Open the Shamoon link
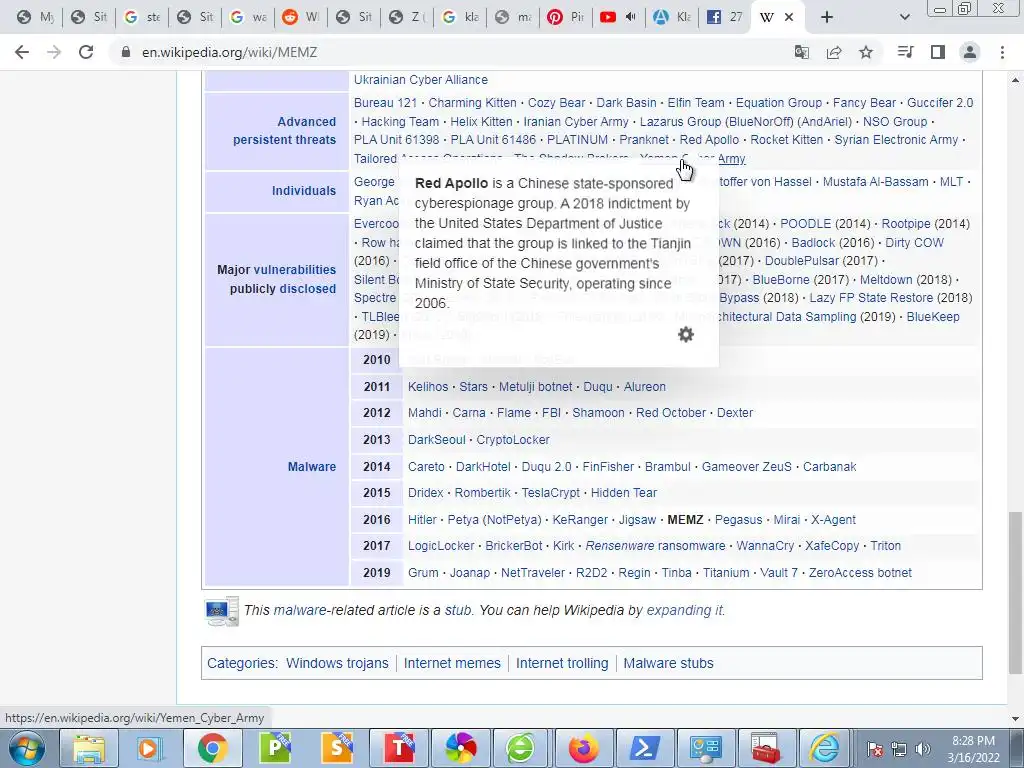The width and height of the screenshot is (1024, 768). pyautogui.click(x=598, y=413)
